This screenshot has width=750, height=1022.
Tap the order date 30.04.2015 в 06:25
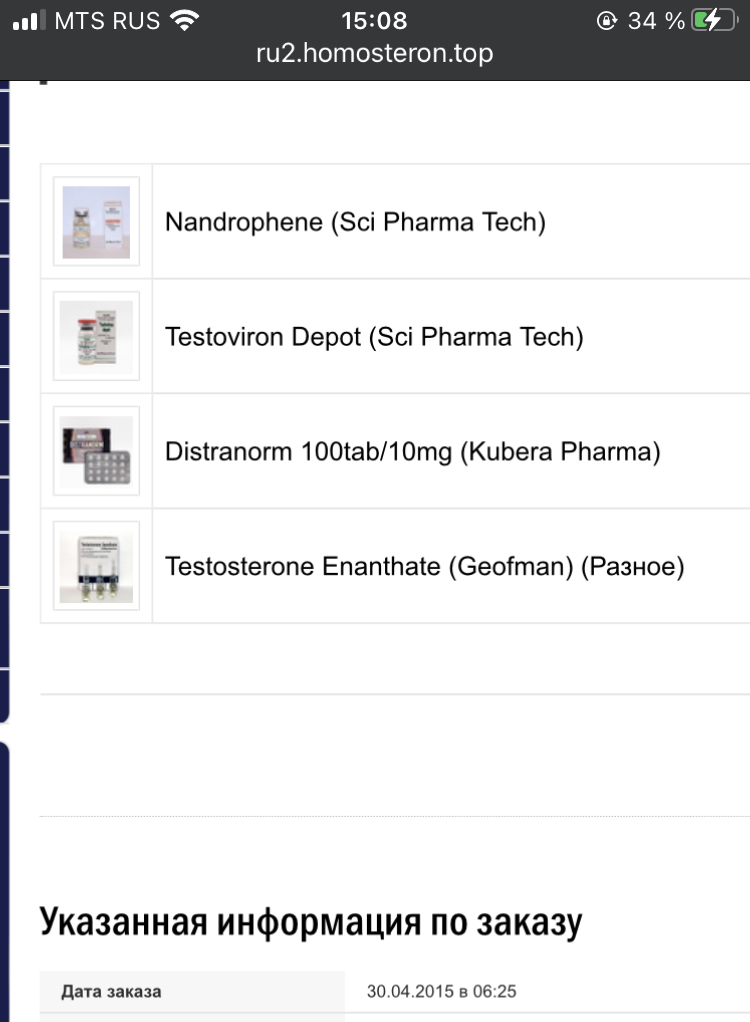(442, 992)
